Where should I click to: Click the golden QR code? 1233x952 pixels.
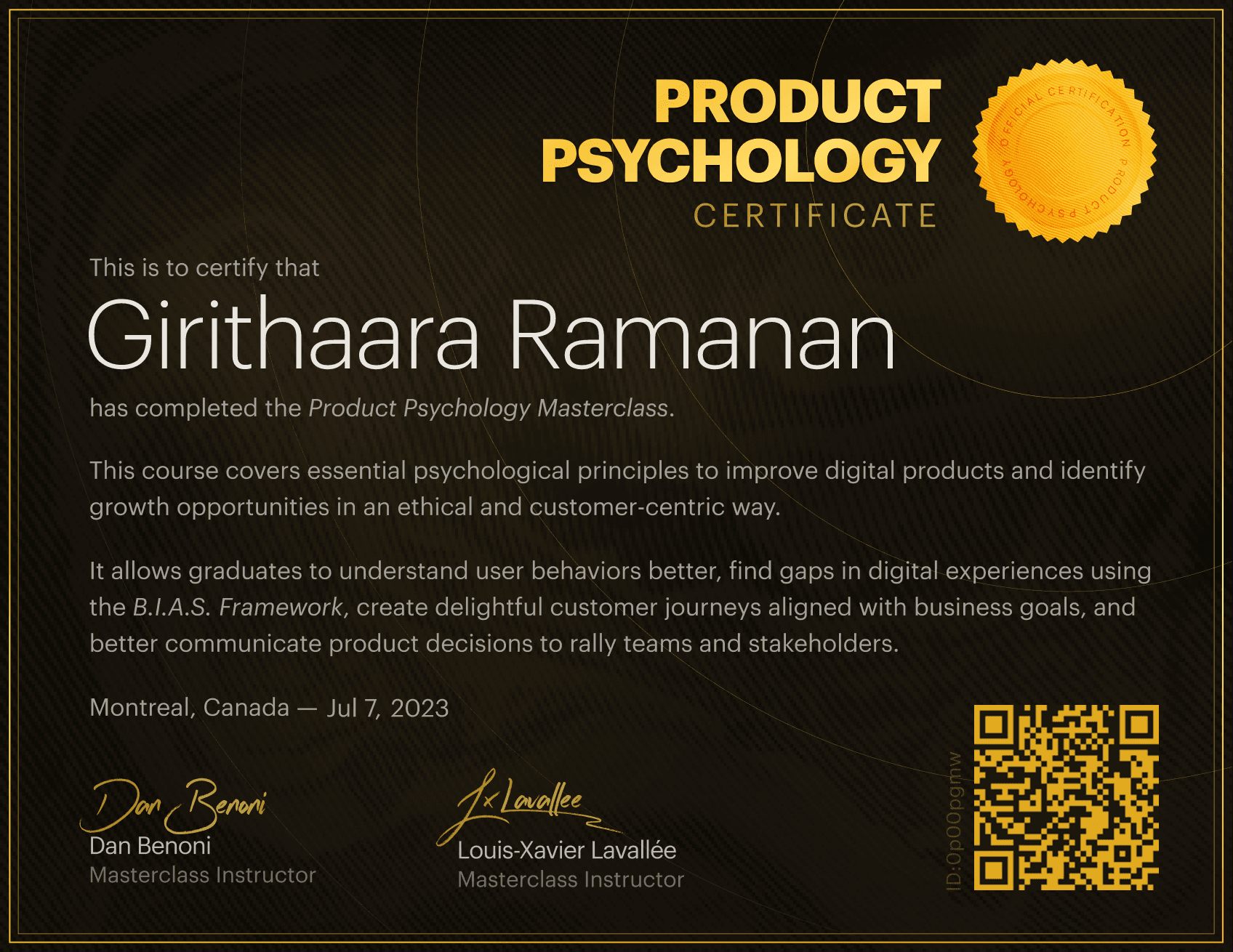coord(1066,797)
